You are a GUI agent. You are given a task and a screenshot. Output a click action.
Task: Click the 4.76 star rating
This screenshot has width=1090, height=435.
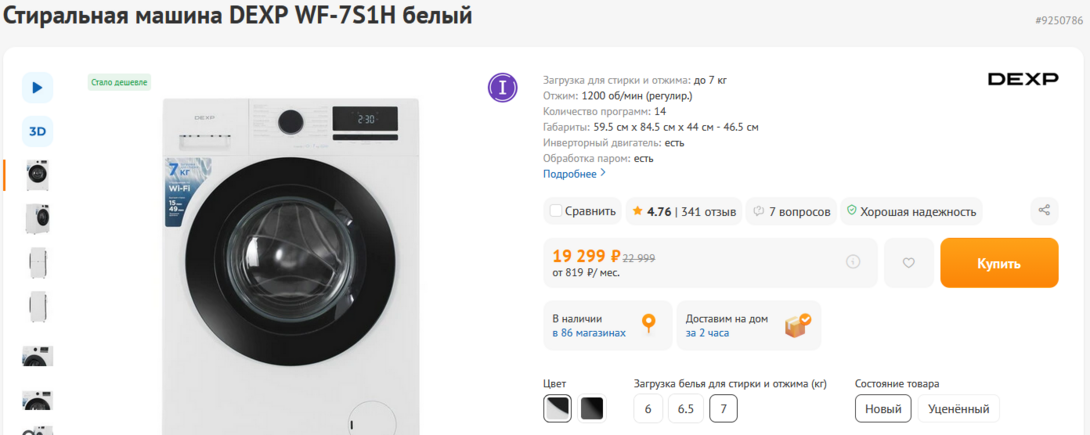650,211
